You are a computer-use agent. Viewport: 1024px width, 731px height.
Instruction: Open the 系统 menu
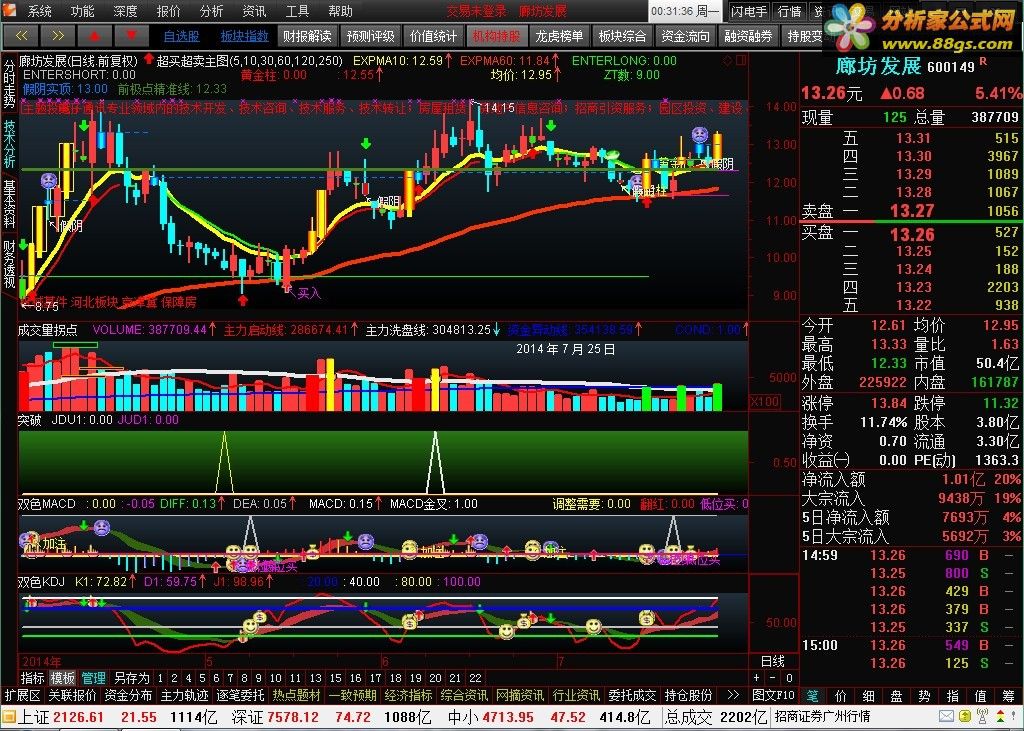point(39,11)
